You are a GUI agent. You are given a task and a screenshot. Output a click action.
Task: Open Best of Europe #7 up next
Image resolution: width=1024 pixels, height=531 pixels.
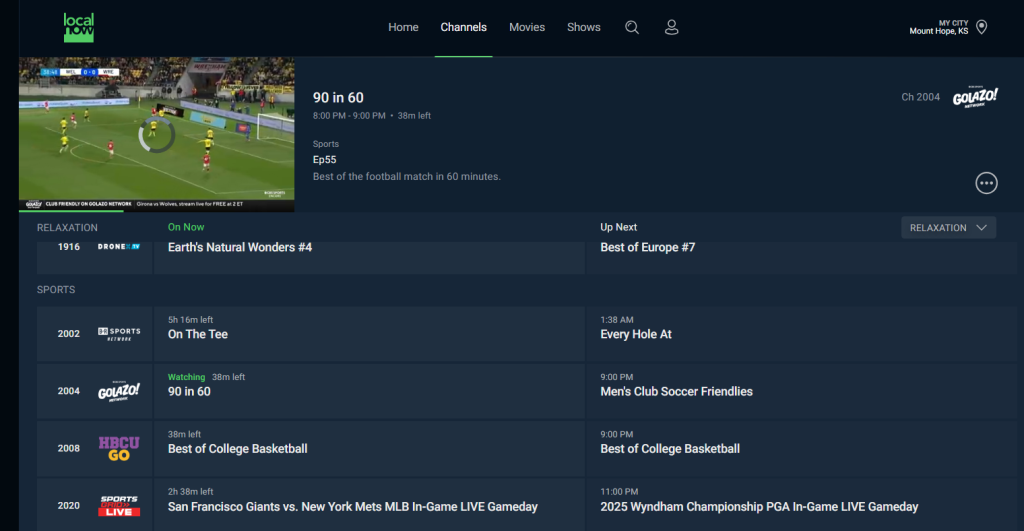[x=801, y=257]
